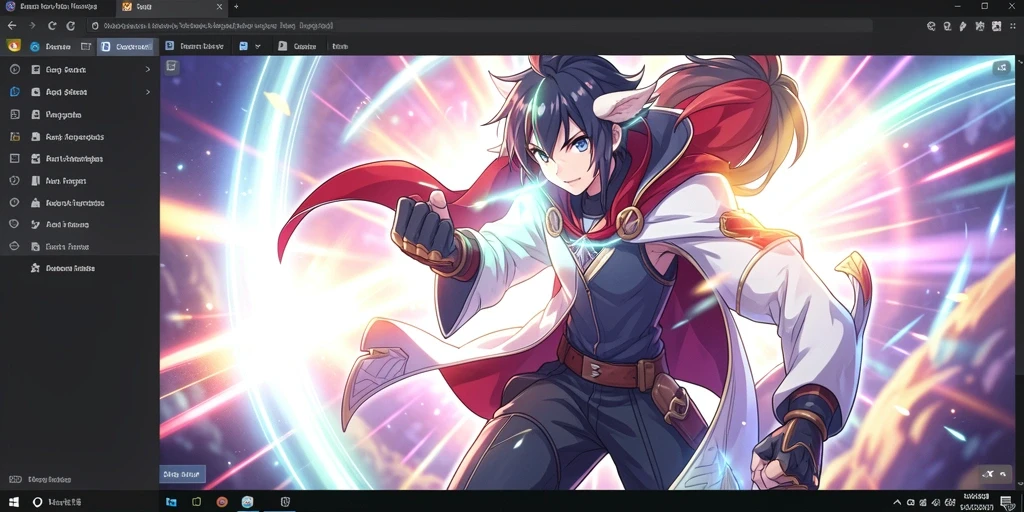Click the browser address bar

[x=480, y=25]
